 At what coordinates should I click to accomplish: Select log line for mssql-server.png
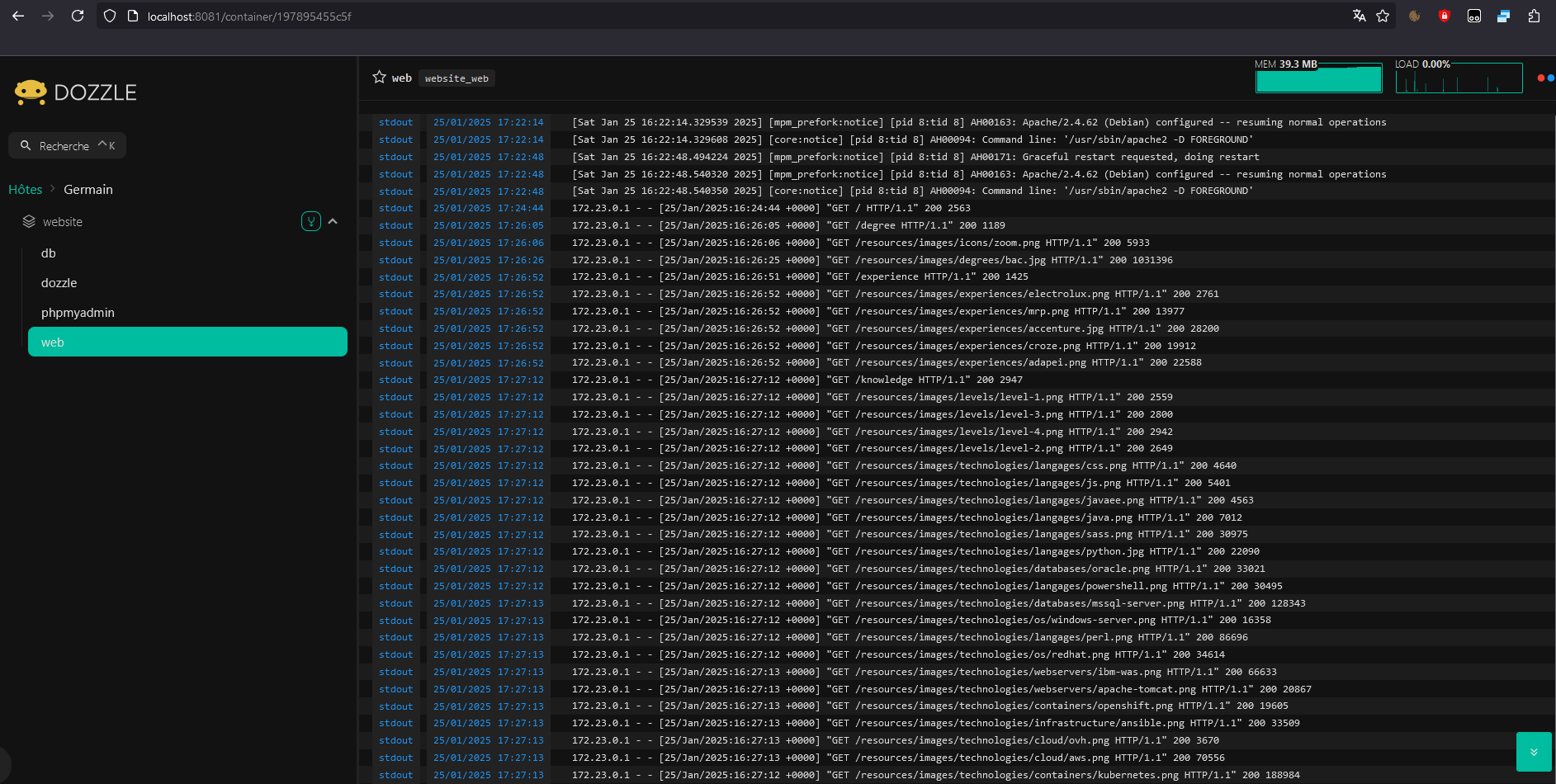point(958,603)
